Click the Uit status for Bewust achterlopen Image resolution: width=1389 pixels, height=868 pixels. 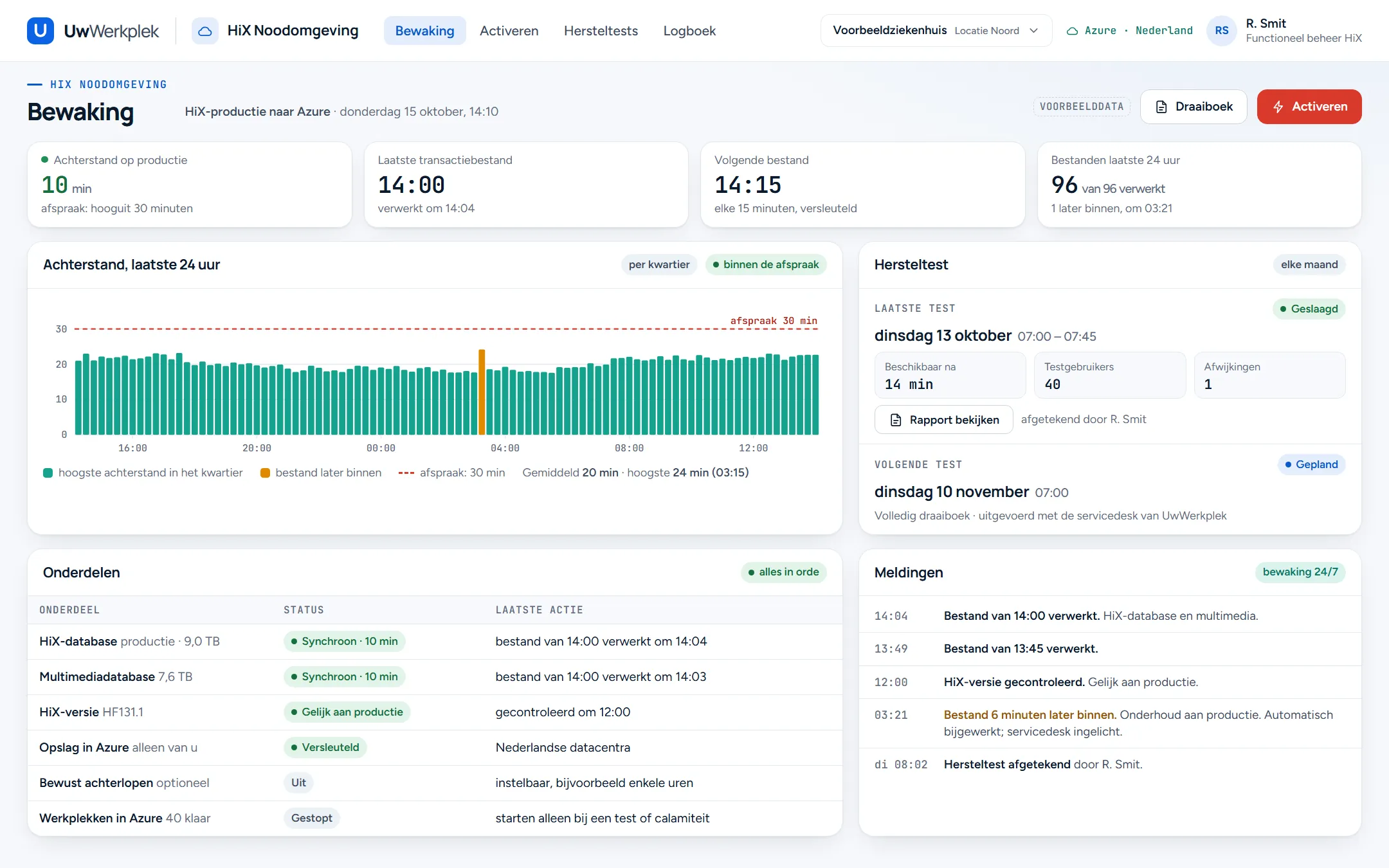(x=298, y=783)
